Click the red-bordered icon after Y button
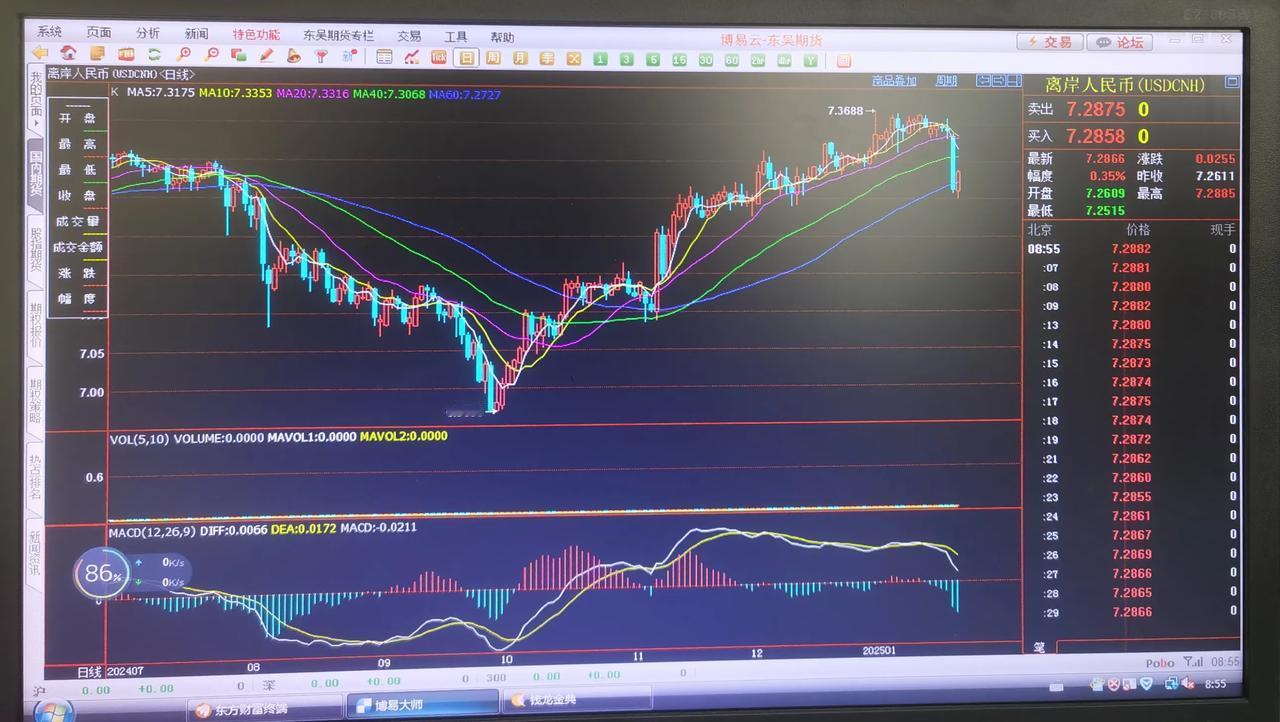The width and height of the screenshot is (1280, 722). click(x=844, y=61)
